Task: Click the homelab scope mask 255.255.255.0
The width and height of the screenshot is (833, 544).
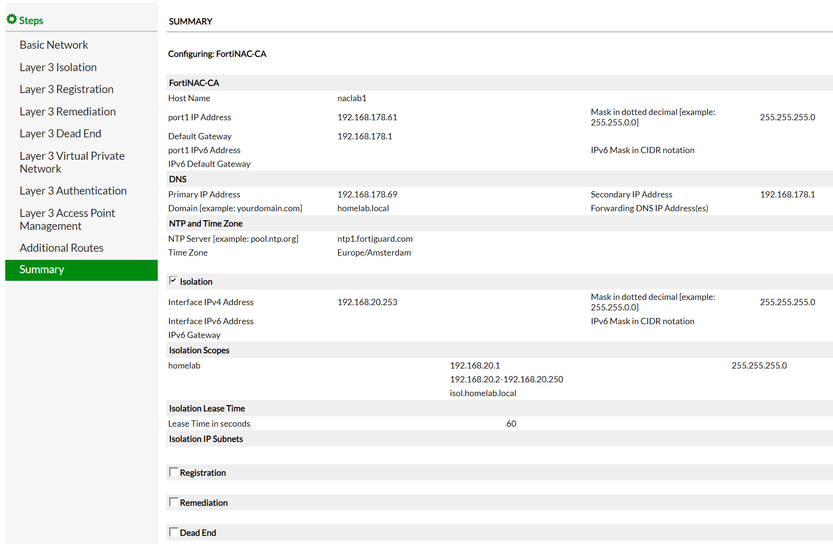Action: [x=759, y=366]
